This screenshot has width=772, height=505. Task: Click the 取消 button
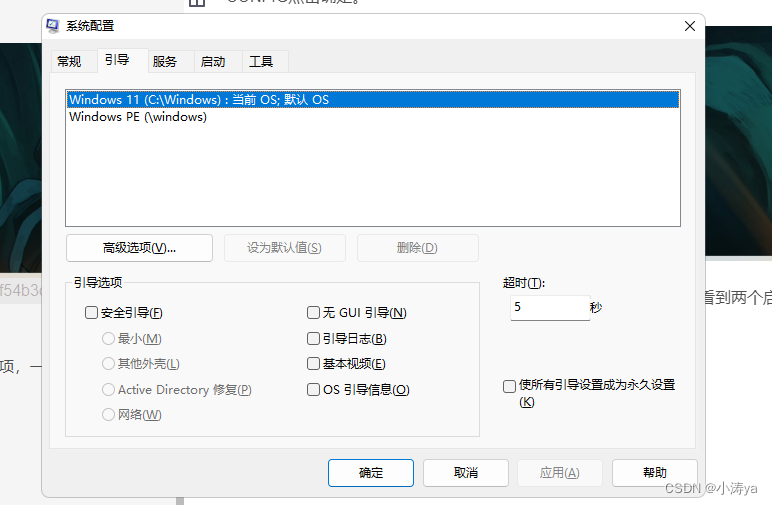[466, 473]
